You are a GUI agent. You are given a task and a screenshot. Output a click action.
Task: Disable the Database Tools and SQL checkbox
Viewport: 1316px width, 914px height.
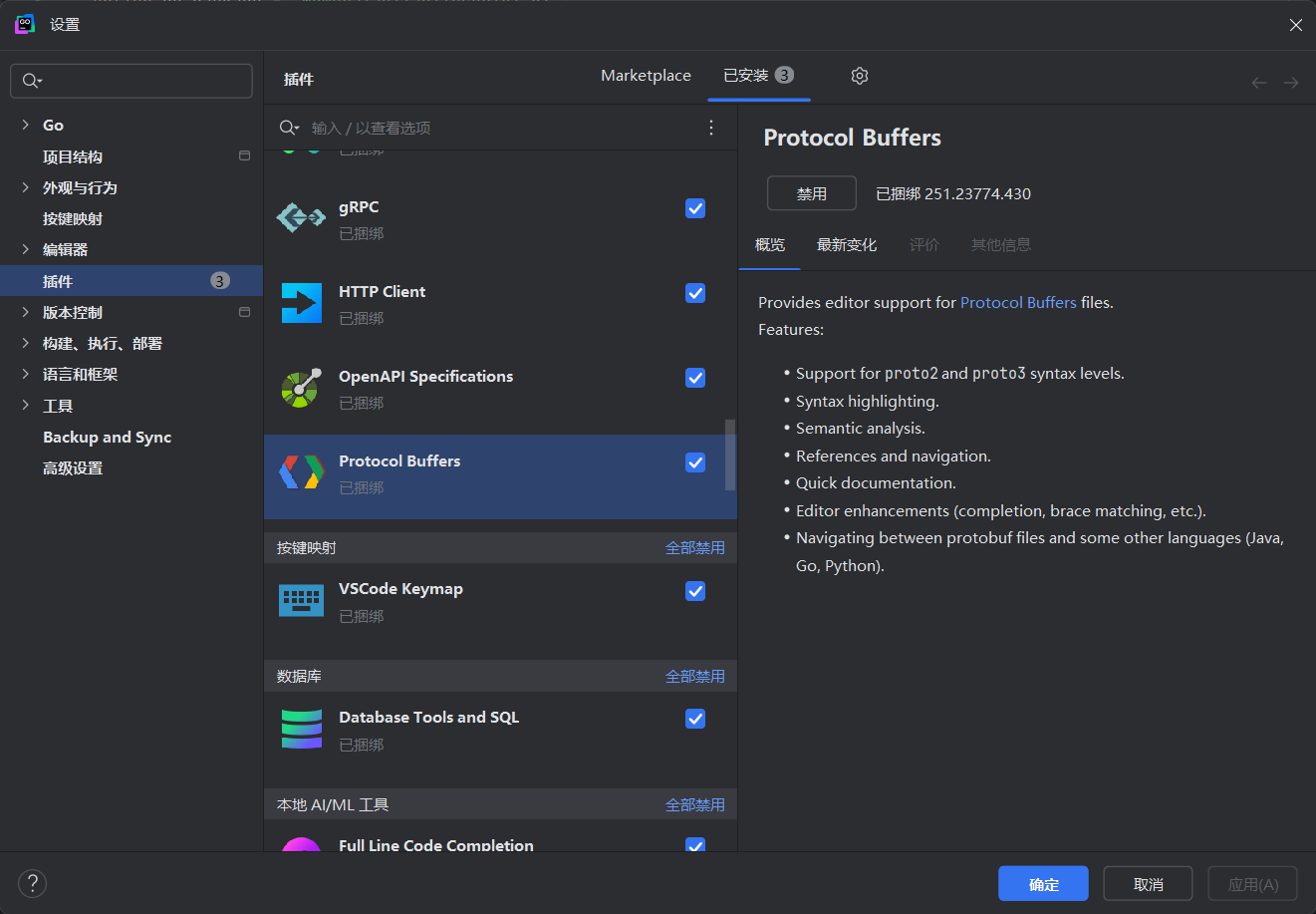pos(695,719)
